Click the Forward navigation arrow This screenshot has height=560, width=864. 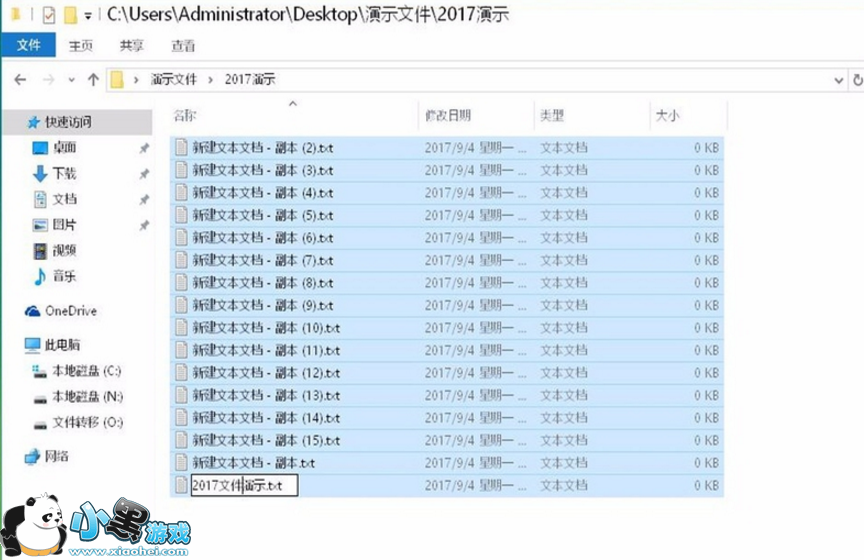[48, 80]
